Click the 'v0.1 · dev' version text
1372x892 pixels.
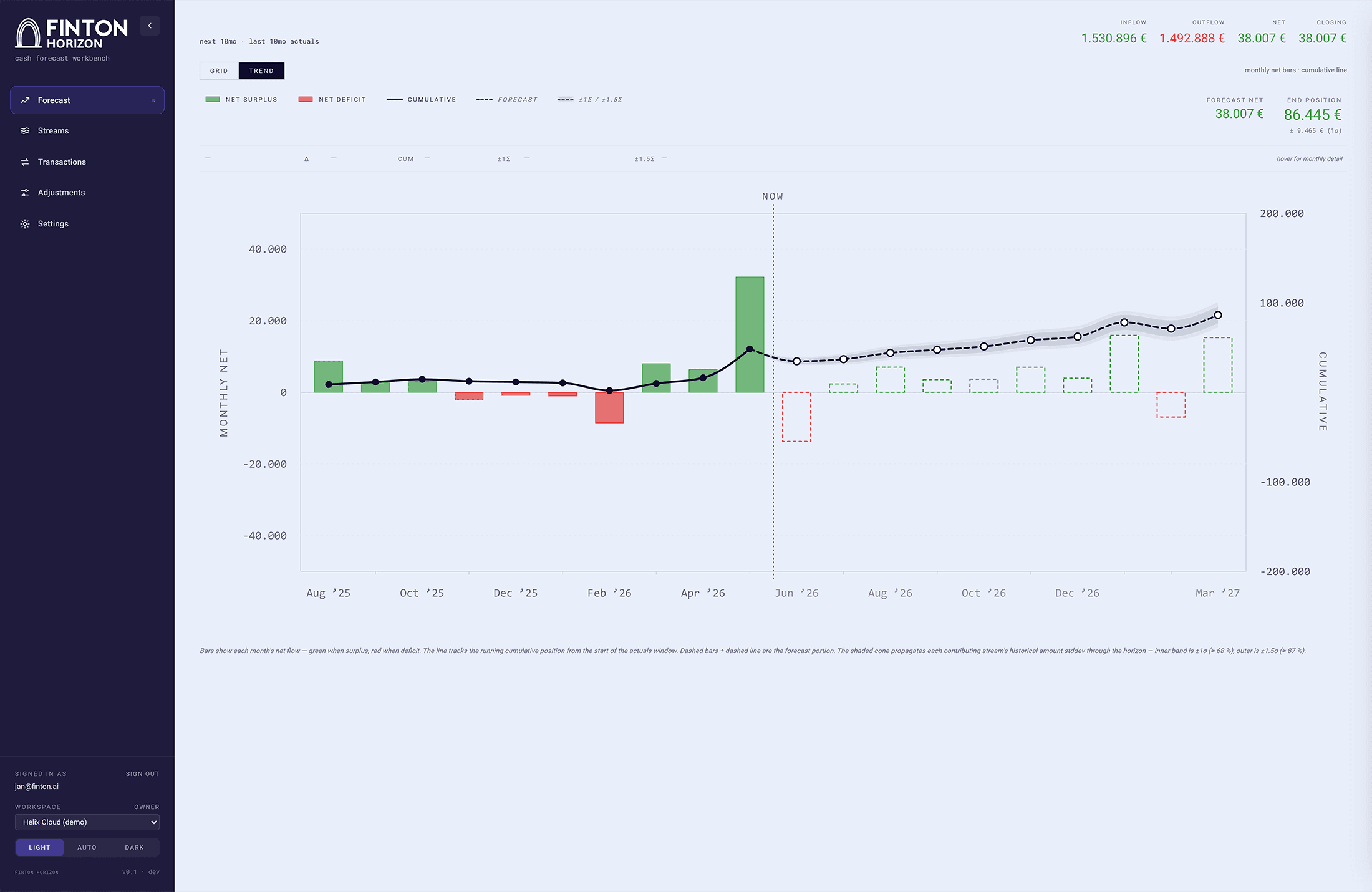[141, 872]
